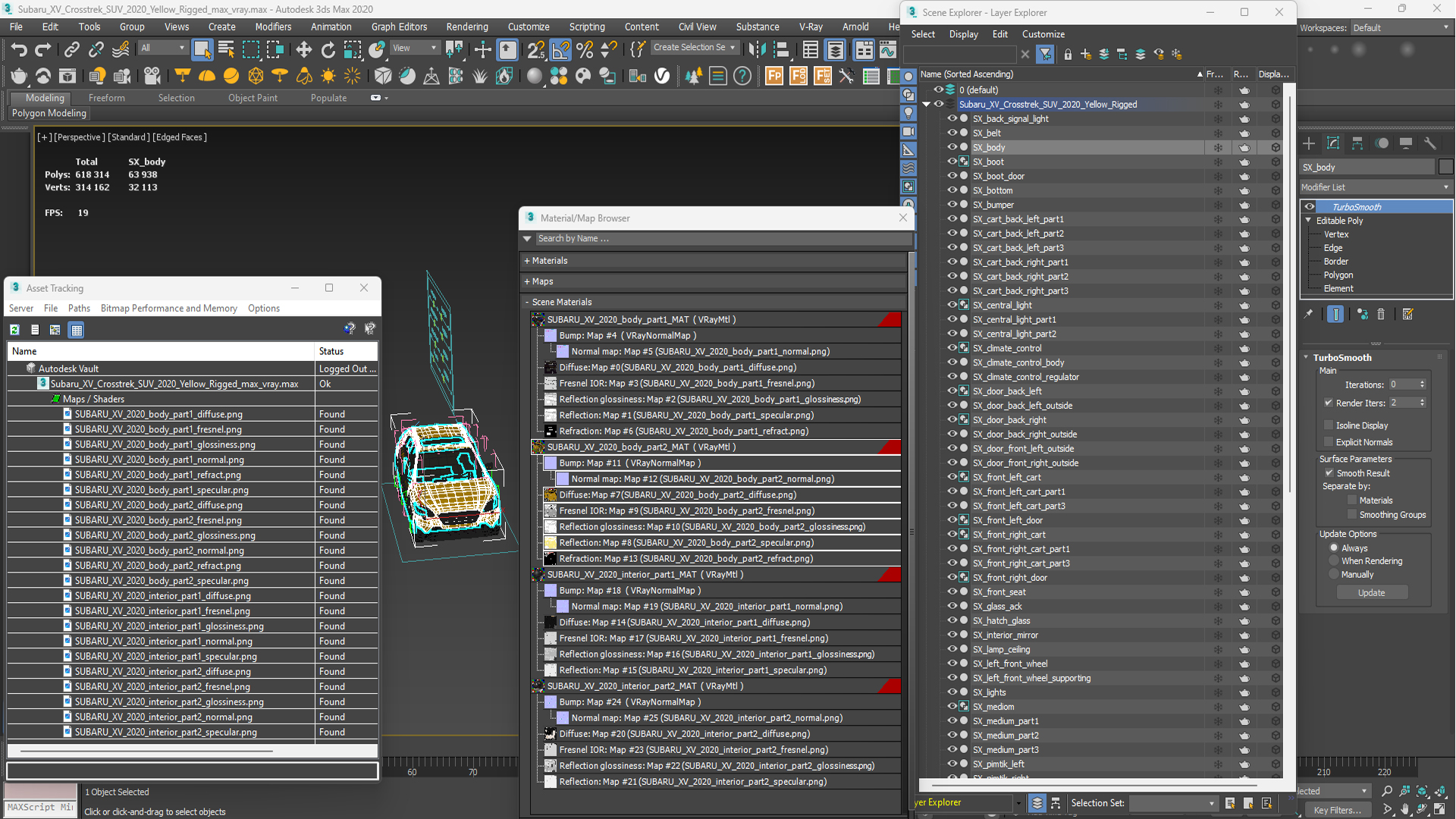Refresh the Asset Tracking list

pyautogui.click(x=14, y=330)
